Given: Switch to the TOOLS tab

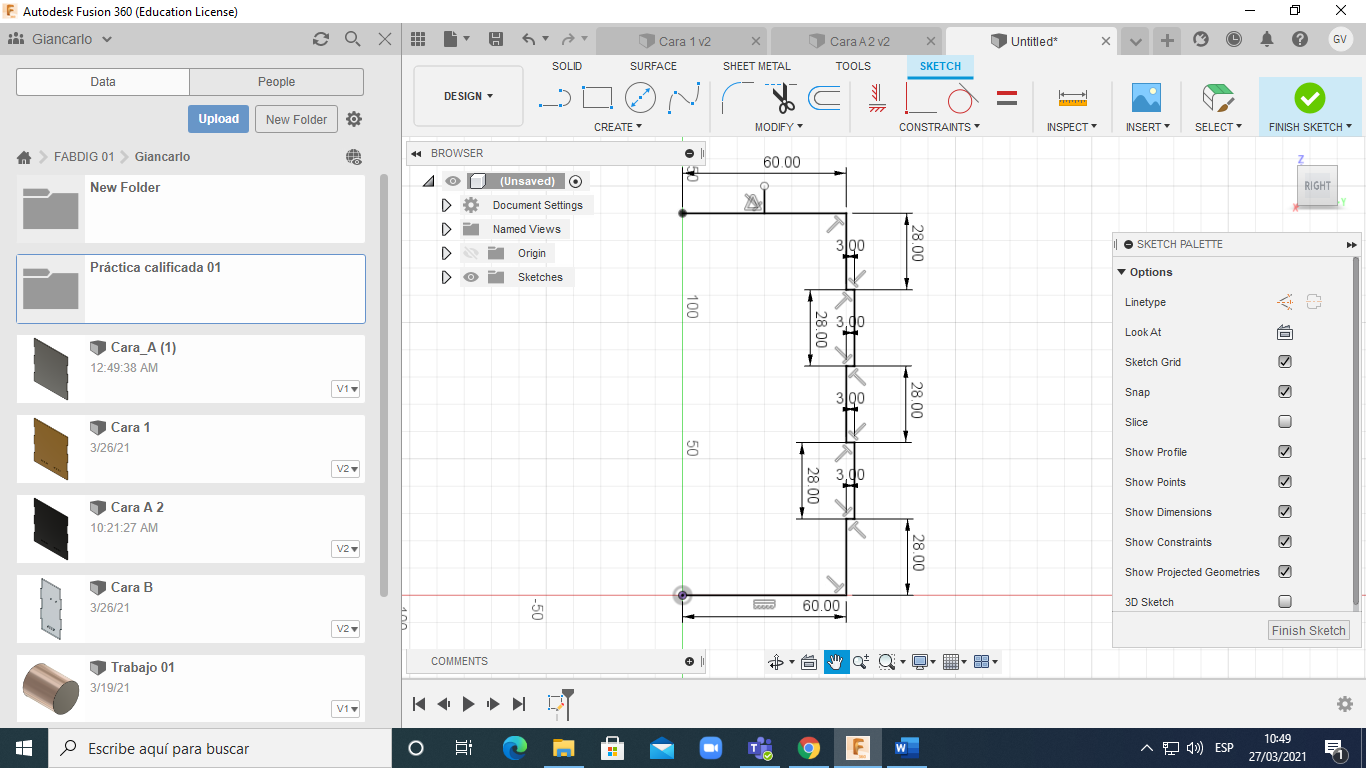Looking at the screenshot, I should 853,66.
